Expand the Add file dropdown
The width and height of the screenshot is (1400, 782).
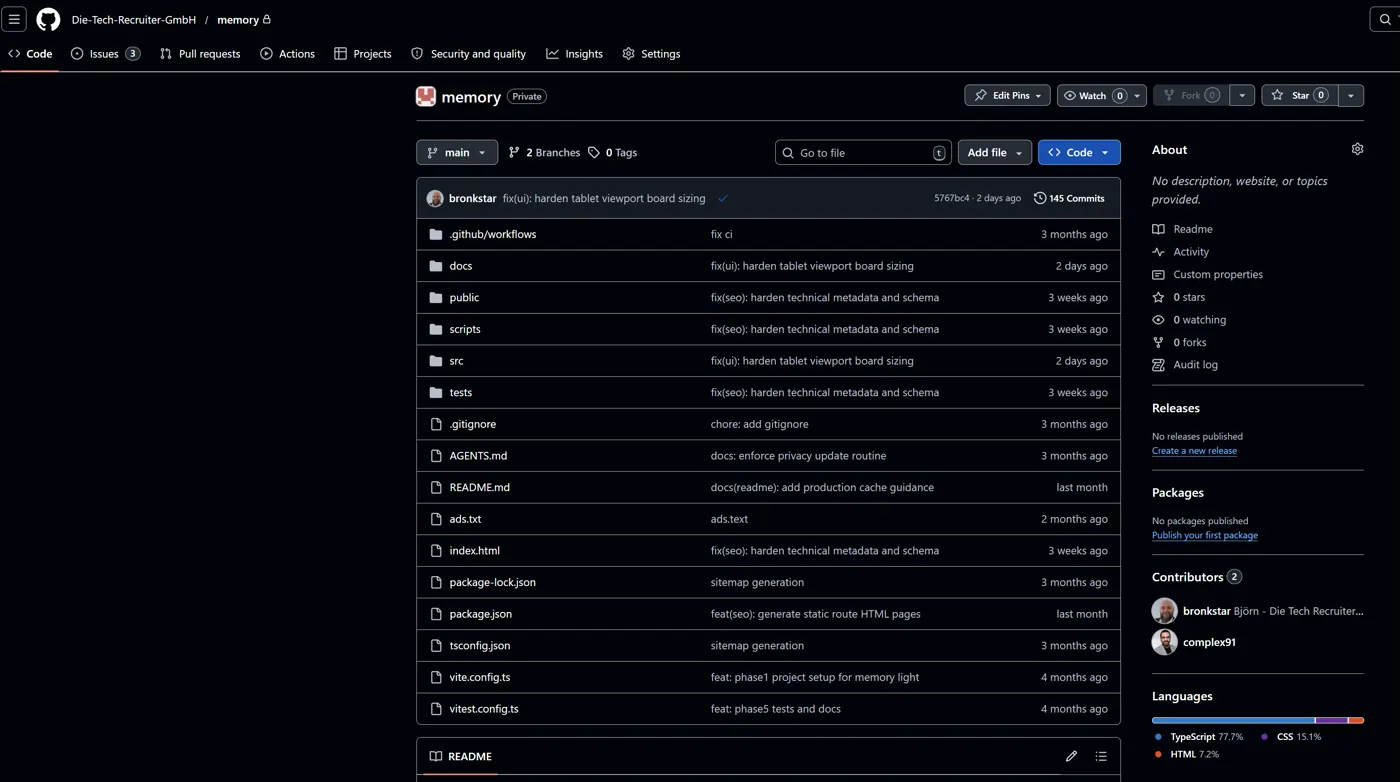coord(994,152)
